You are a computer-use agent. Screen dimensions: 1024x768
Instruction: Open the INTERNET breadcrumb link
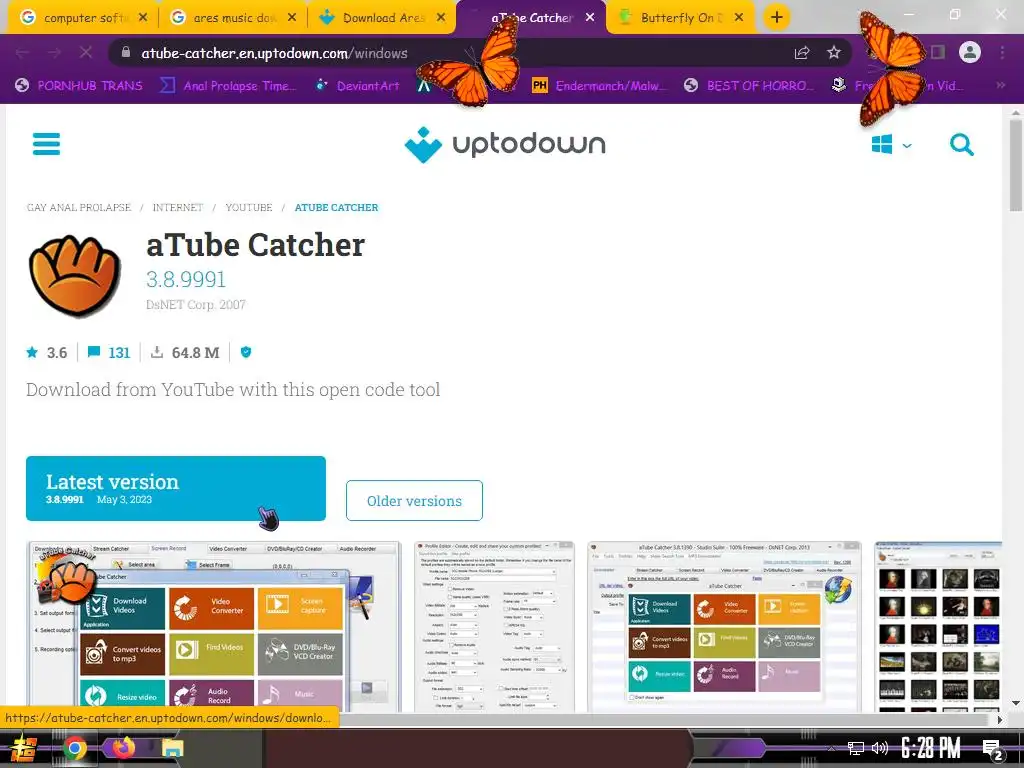178,207
